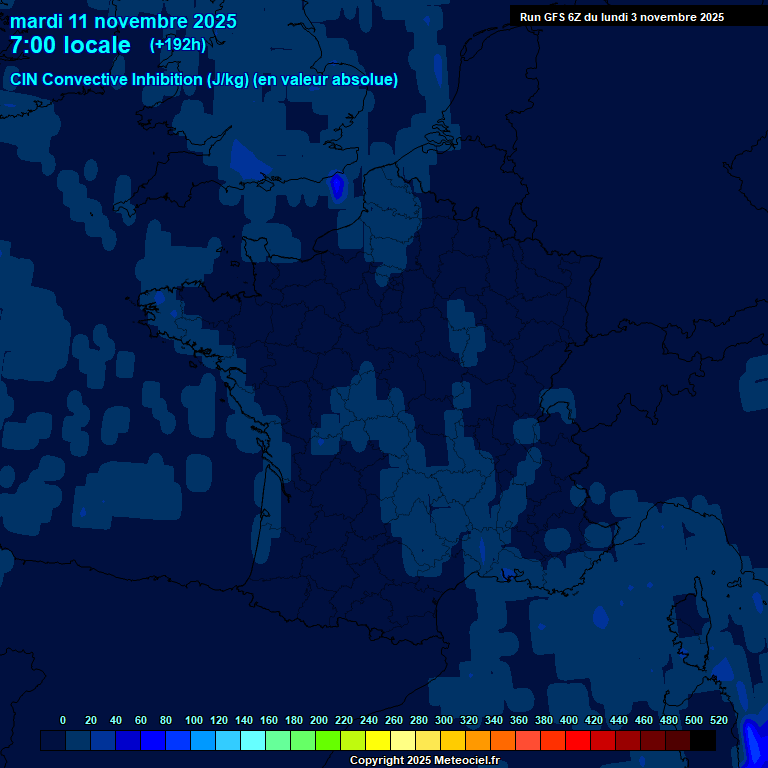Viewport: 768px width, 768px height.
Task: Select the yellow swatch under label 240
Action: click(378, 741)
